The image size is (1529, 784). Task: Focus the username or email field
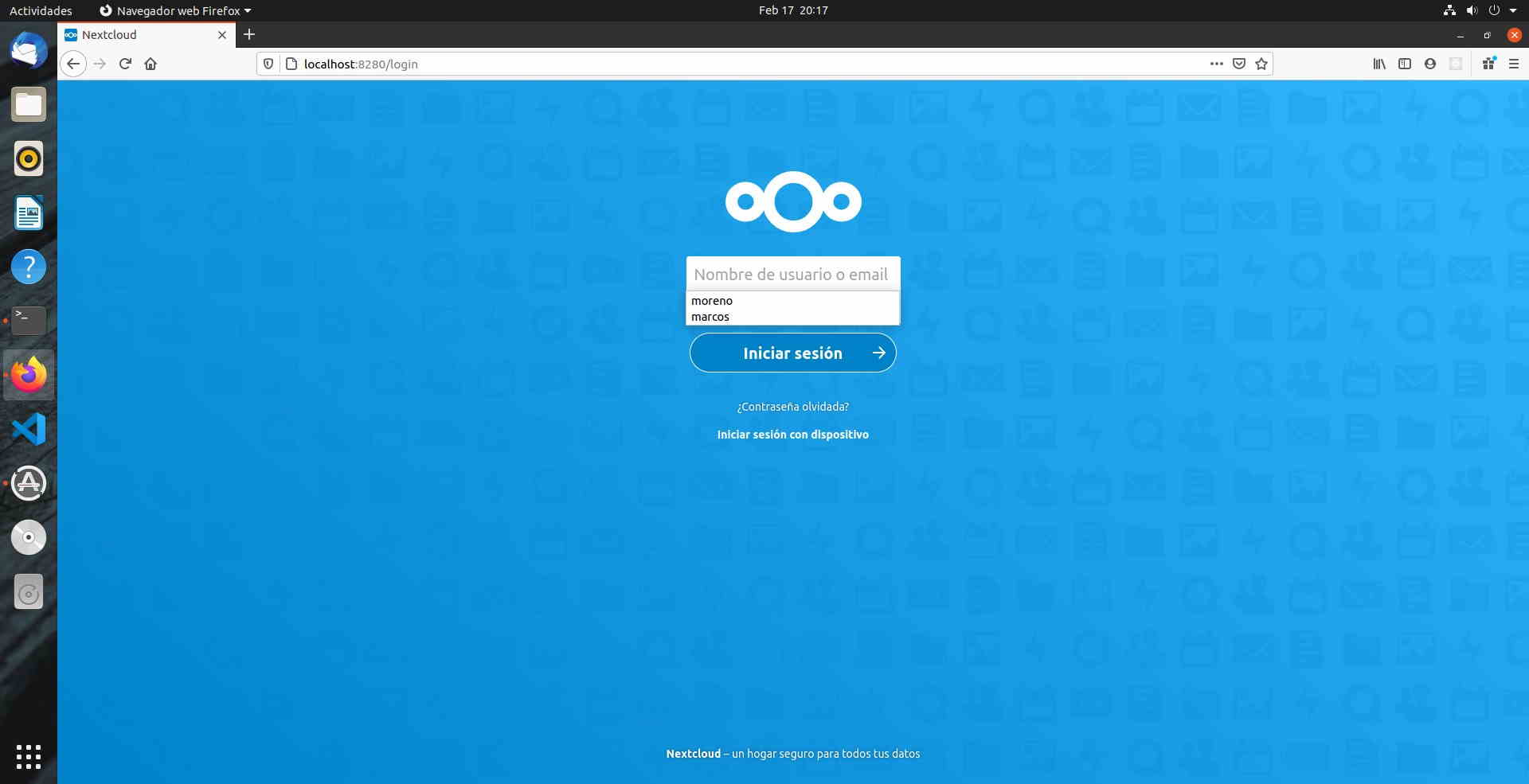click(793, 274)
